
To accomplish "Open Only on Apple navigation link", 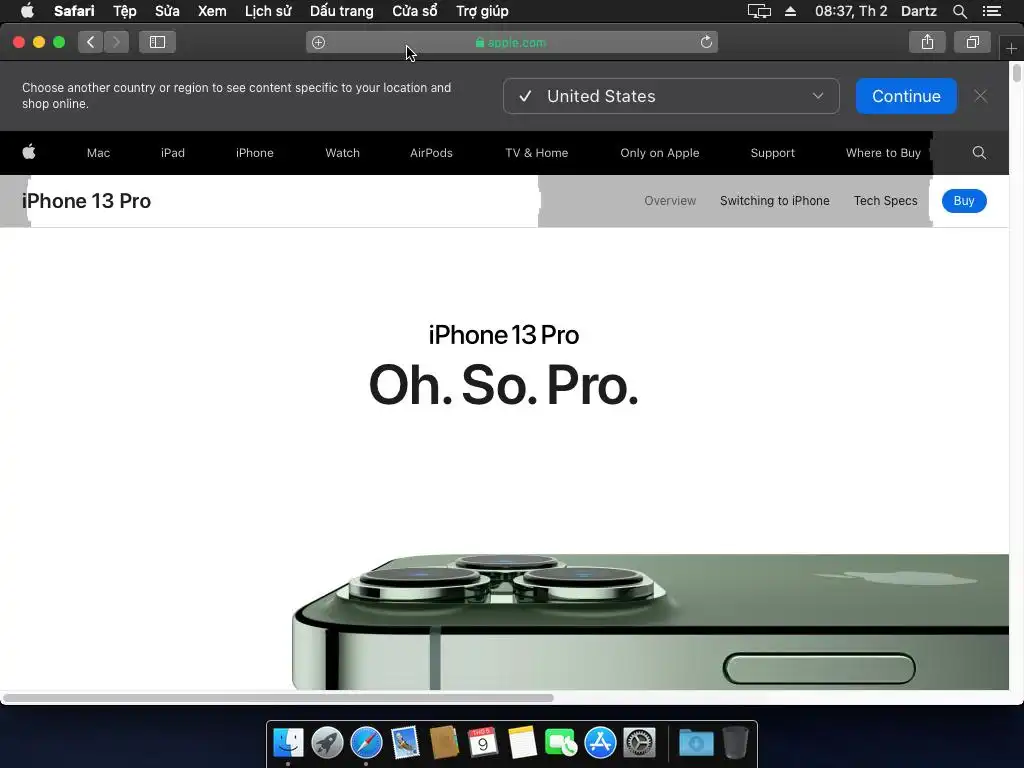I will pyautogui.click(x=660, y=153).
